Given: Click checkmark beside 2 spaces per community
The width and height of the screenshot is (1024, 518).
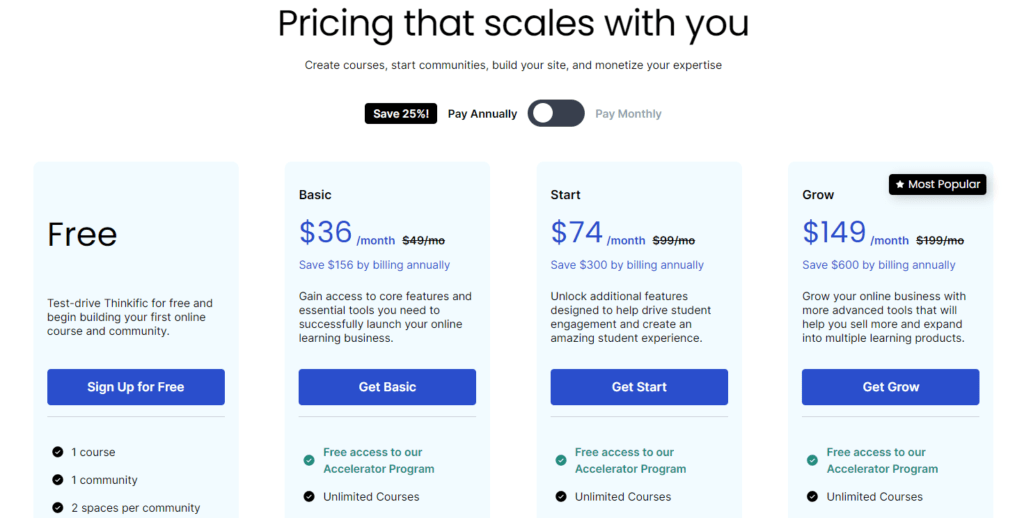Looking at the screenshot, I should (x=57, y=508).
